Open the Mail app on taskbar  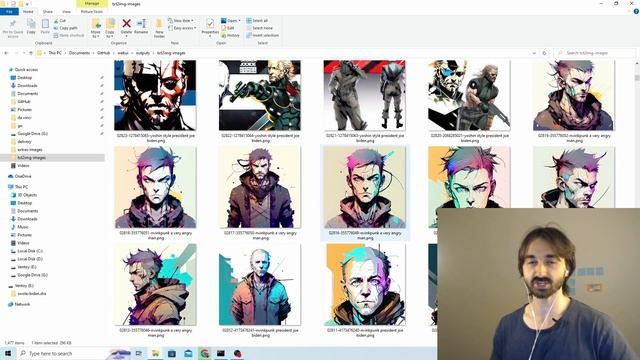(188, 353)
